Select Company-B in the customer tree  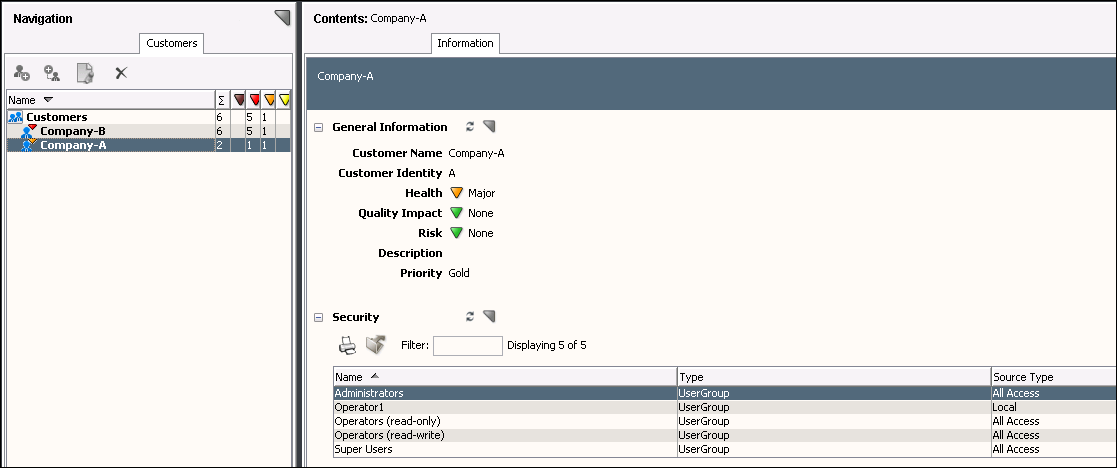pyautogui.click(x=72, y=131)
